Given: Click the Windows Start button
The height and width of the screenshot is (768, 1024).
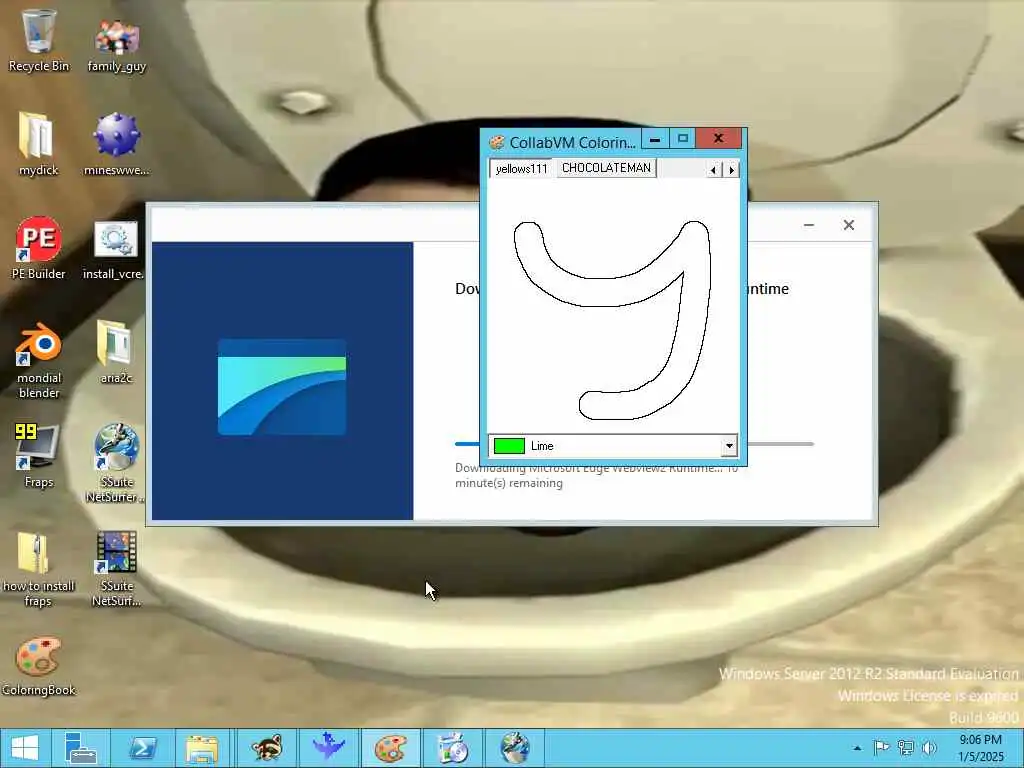Looking at the screenshot, I should point(24,748).
